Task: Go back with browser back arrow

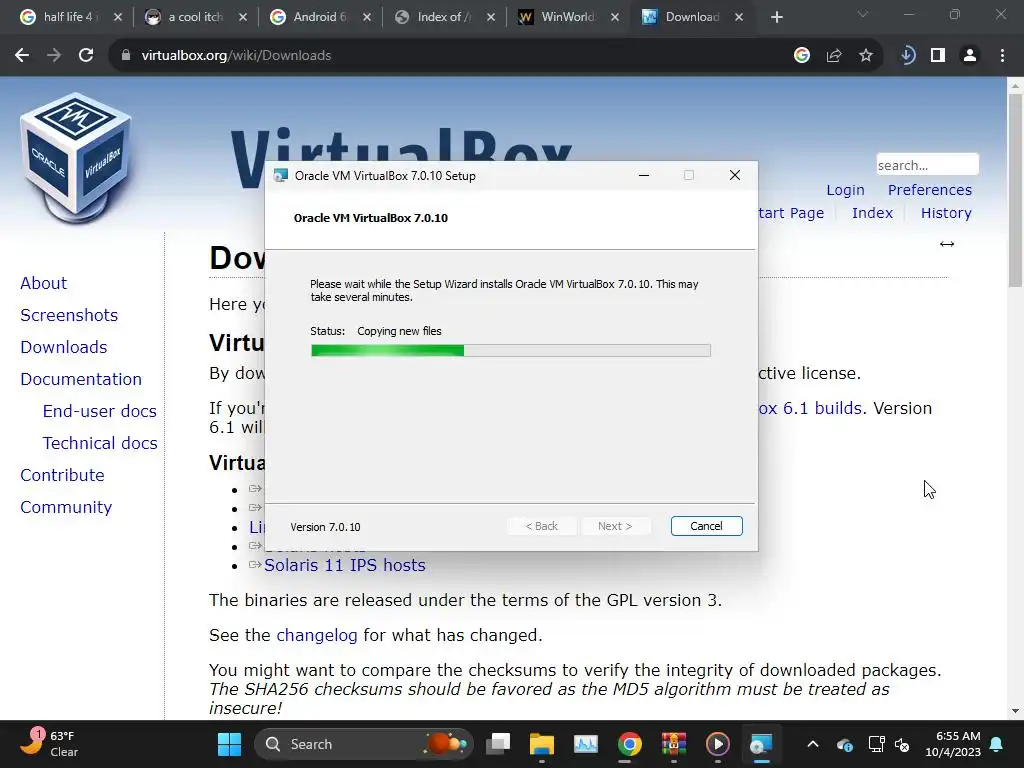Action: click(22, 56)
